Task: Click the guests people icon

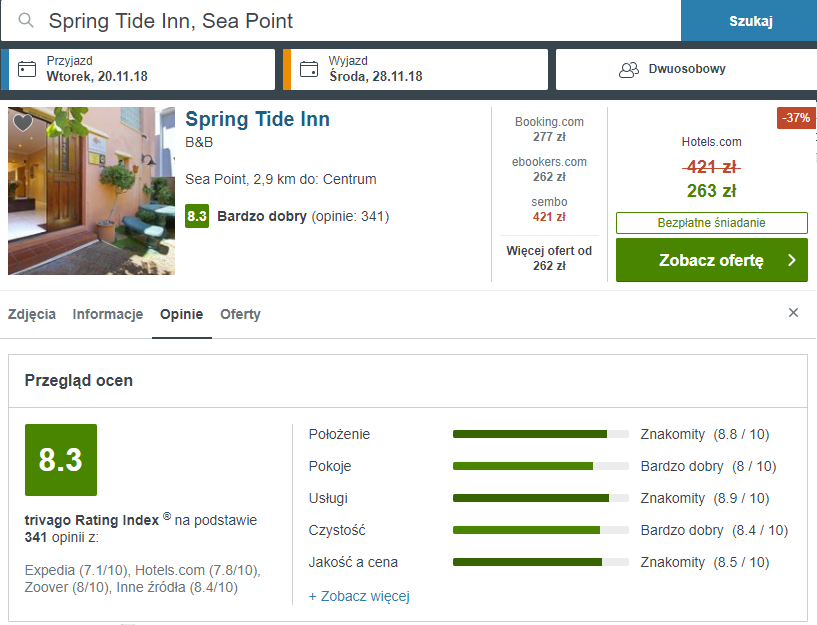Action: tap(628, 69)
